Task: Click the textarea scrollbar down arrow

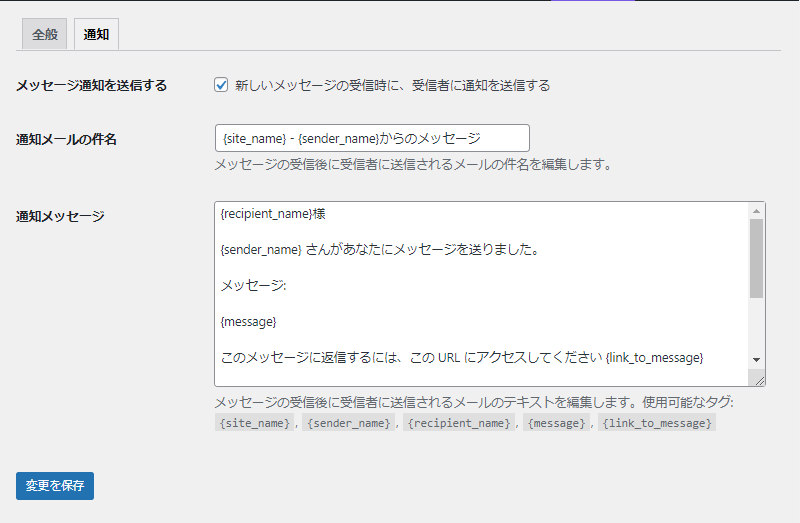Action: tap(756, 360)
